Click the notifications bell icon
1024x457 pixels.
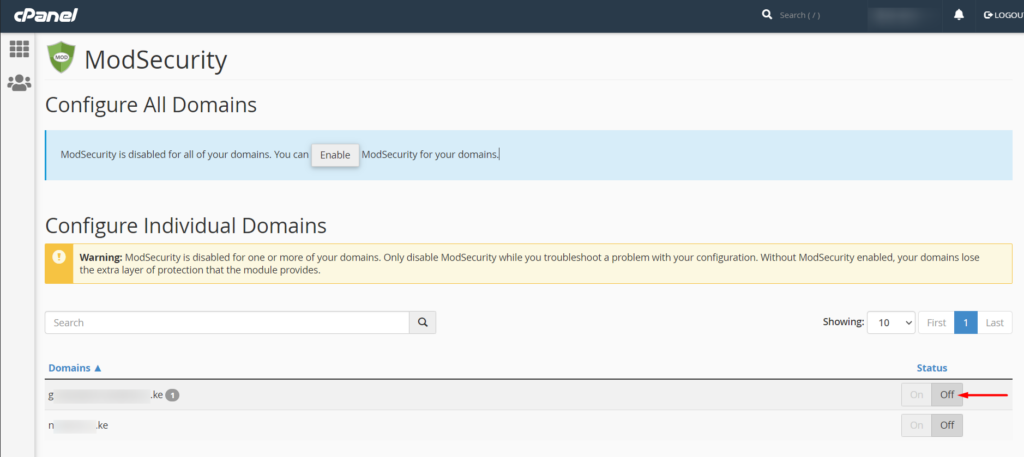pos(959,14)
